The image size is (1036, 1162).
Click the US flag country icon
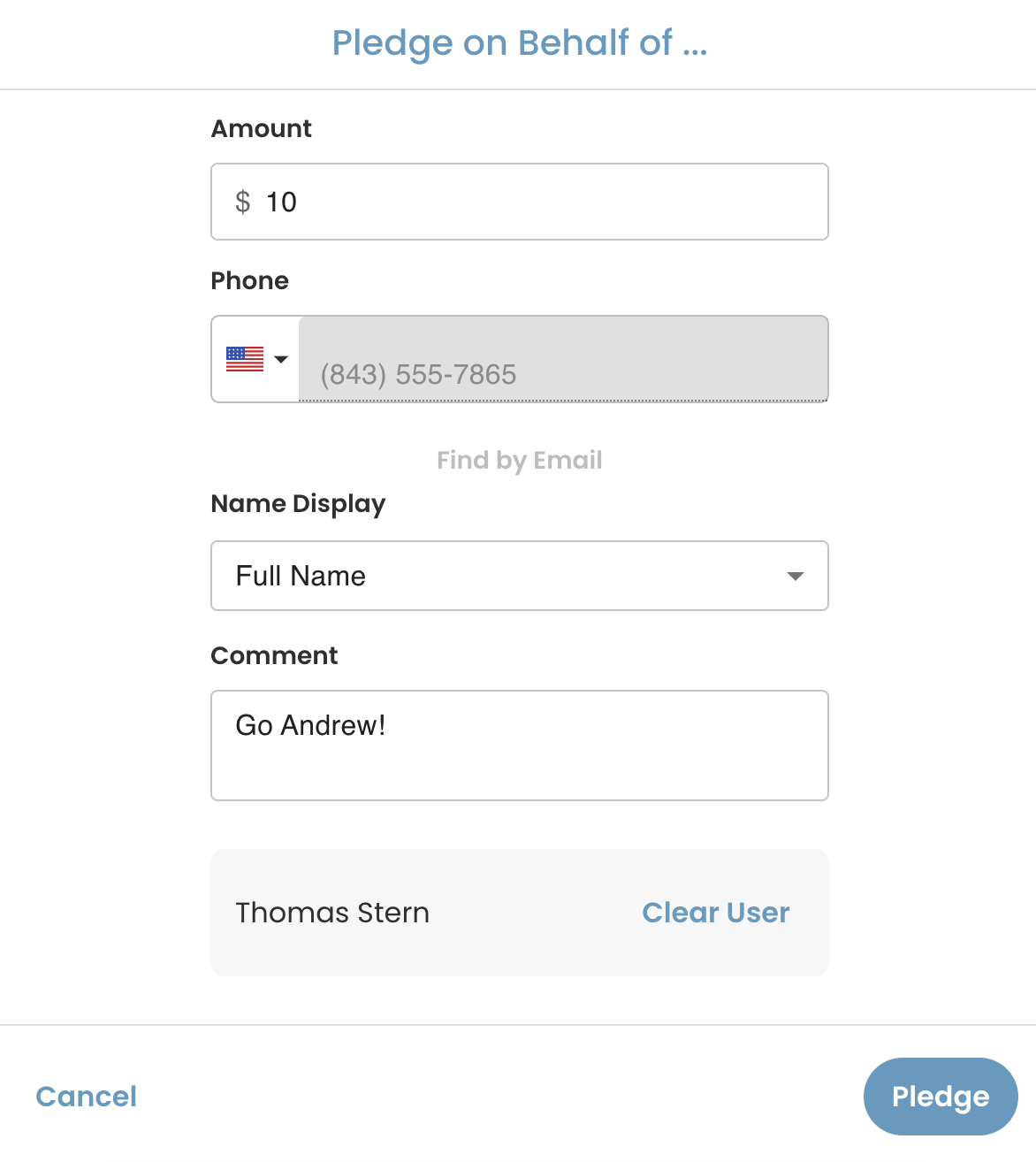pyautogui.click(x=245, y=359)
